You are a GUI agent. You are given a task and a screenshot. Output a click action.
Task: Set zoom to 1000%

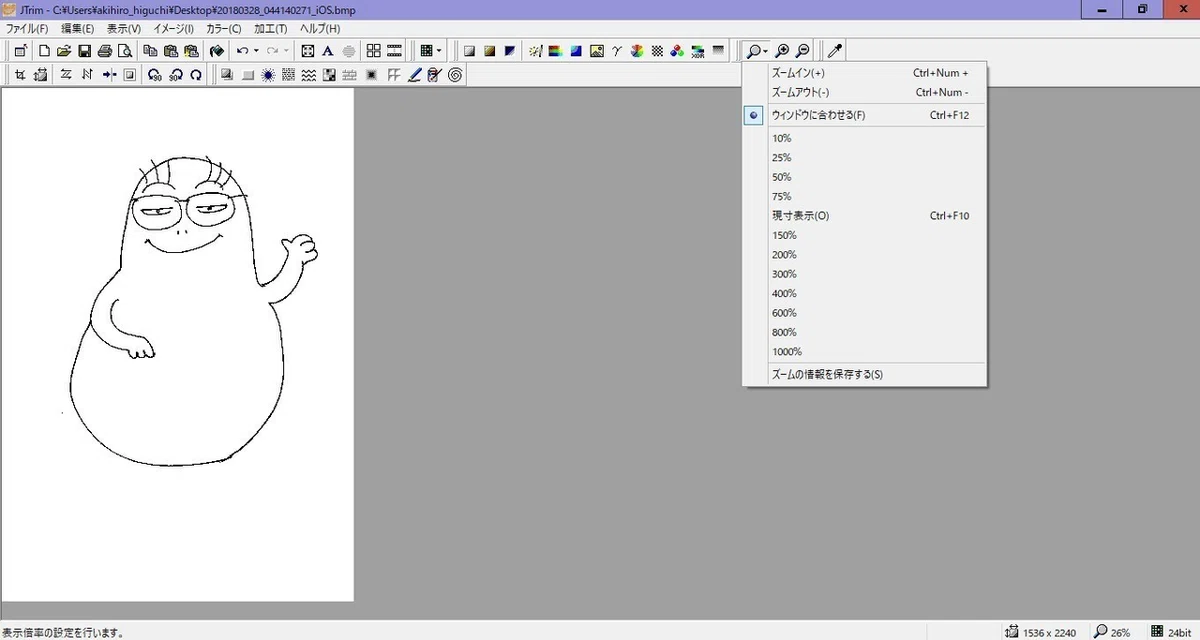(x=864, y=352)
